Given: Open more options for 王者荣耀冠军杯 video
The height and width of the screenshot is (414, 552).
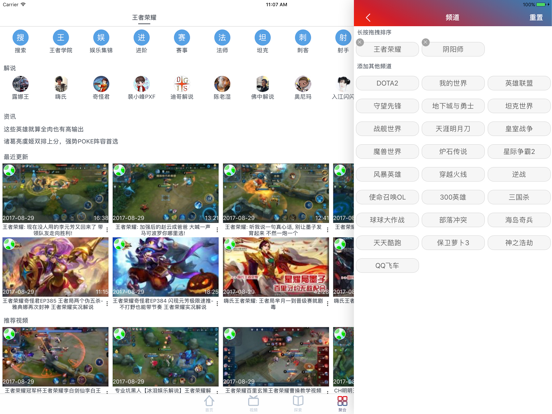Looking at the screenshot, I should (107, 391).
